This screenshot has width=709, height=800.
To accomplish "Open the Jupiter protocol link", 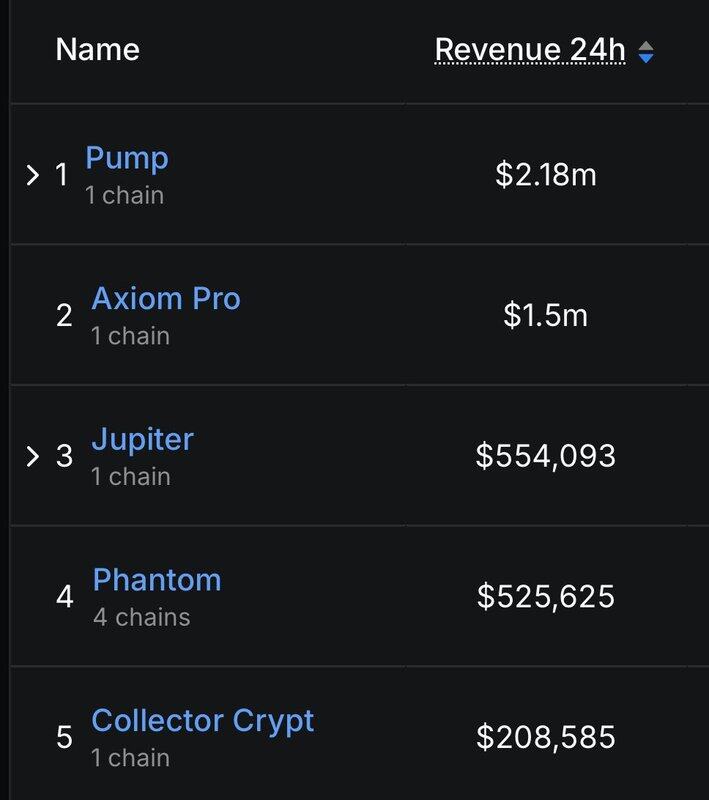I will point(142,440).
